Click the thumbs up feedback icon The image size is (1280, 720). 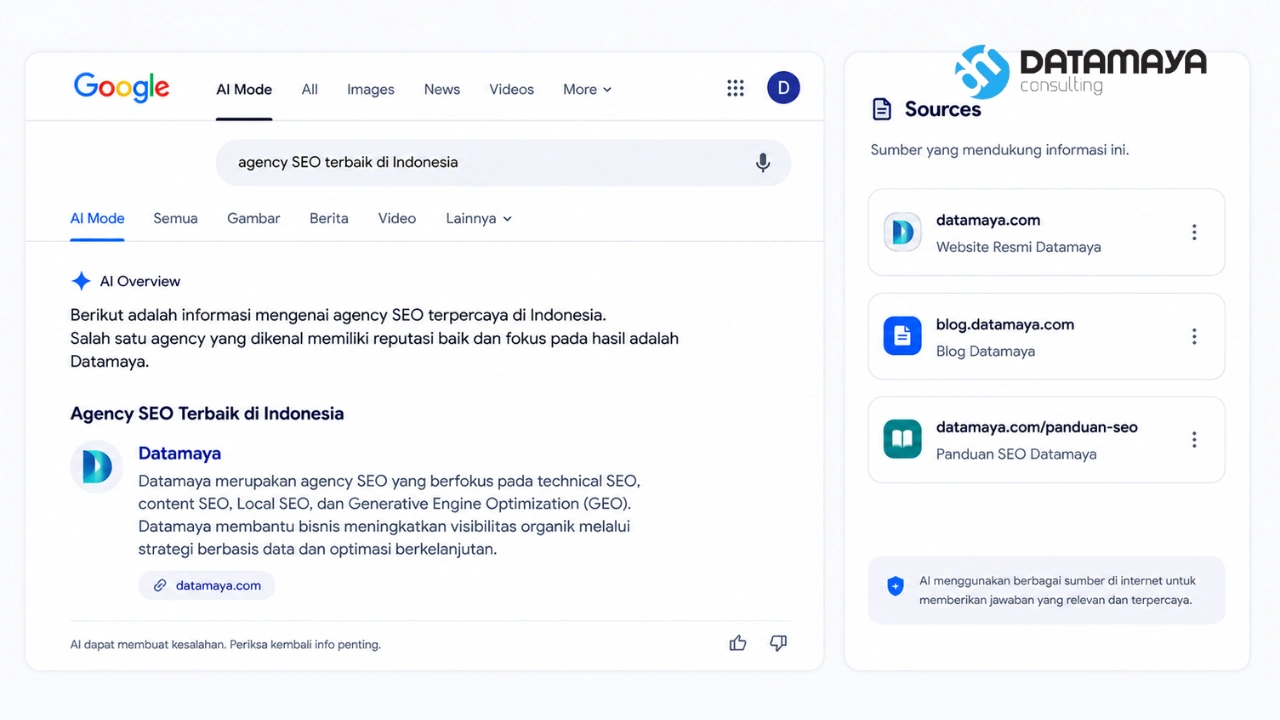738,643
